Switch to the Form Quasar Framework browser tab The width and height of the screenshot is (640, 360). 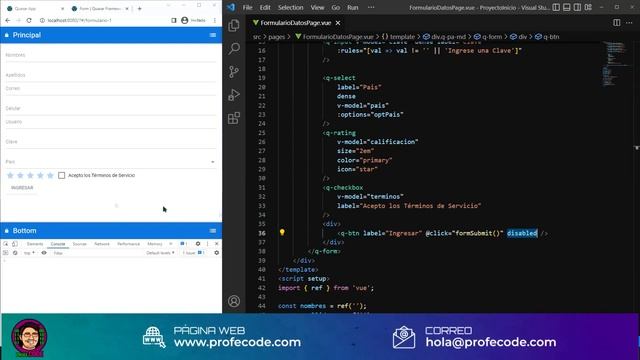pos(100,8)
